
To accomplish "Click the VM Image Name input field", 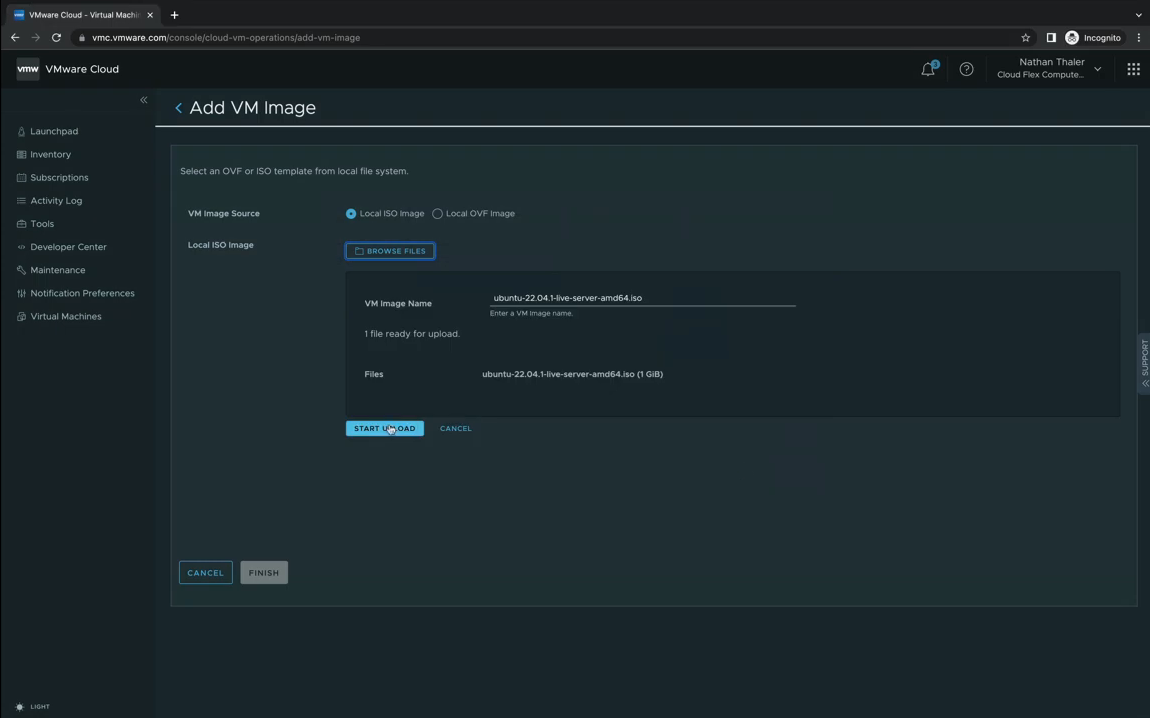I will click(642, 298).
